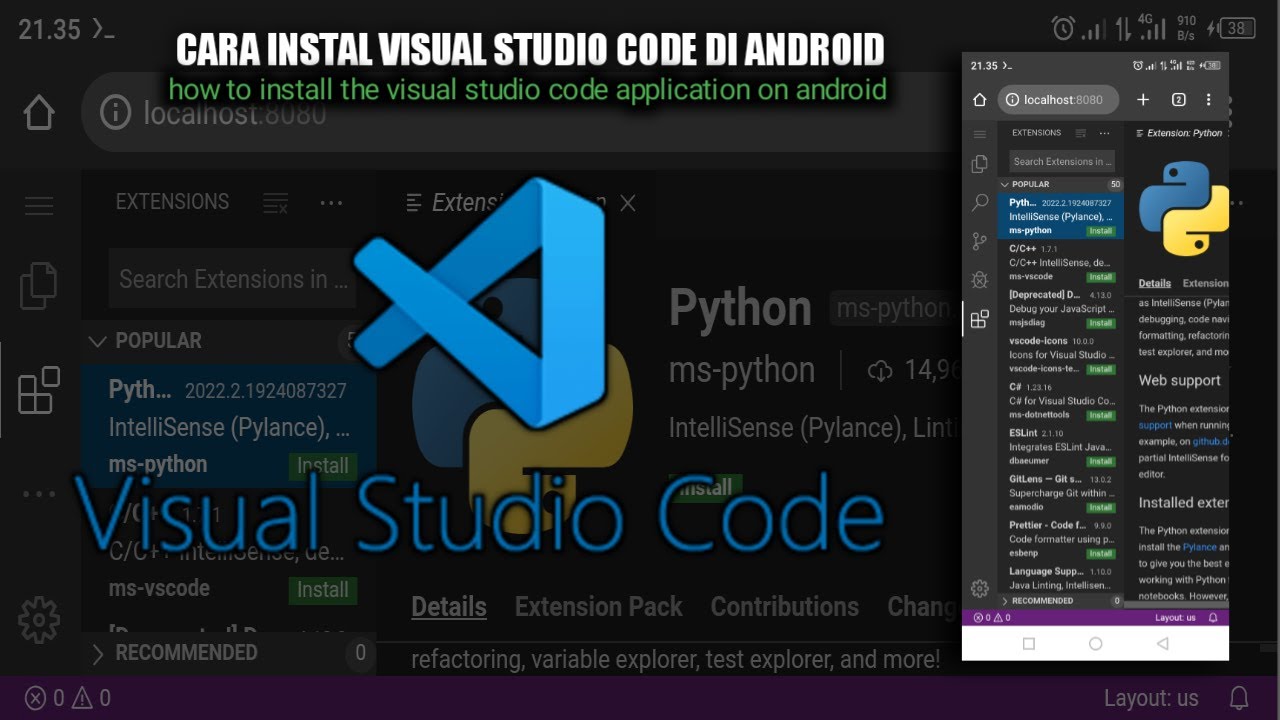This screenshot has height=720, width=1280.
Task: Click bell icon in large background status bar
Action: pos(1239,698)
